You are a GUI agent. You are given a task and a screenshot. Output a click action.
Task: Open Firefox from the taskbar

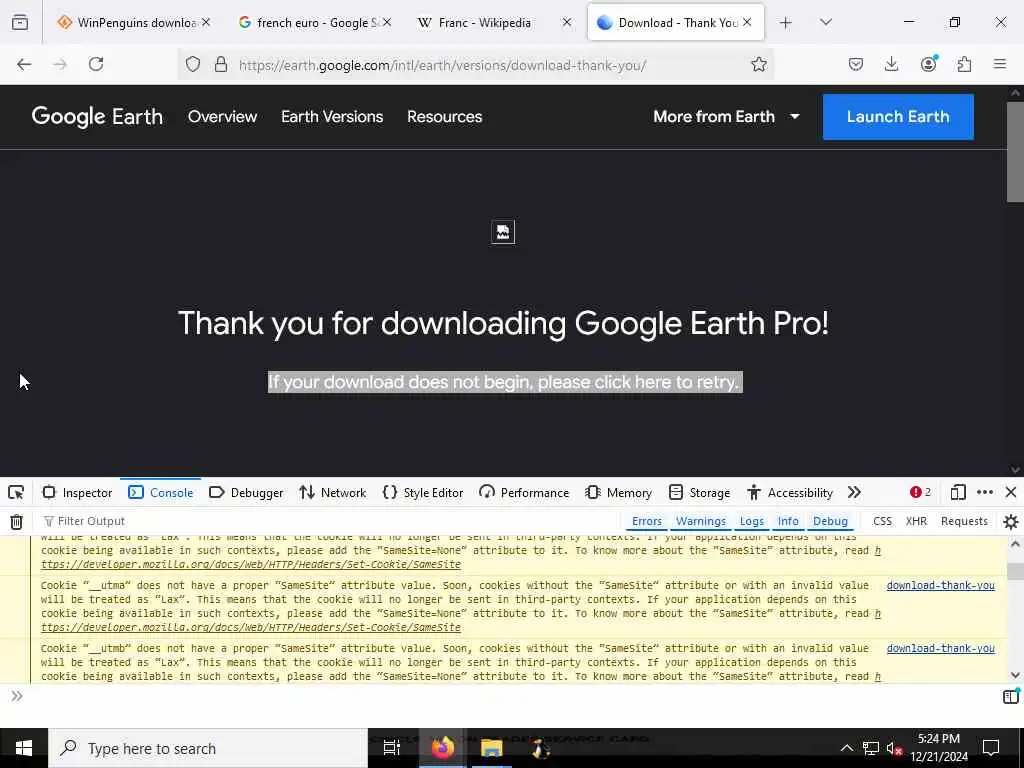click(442, 748)
